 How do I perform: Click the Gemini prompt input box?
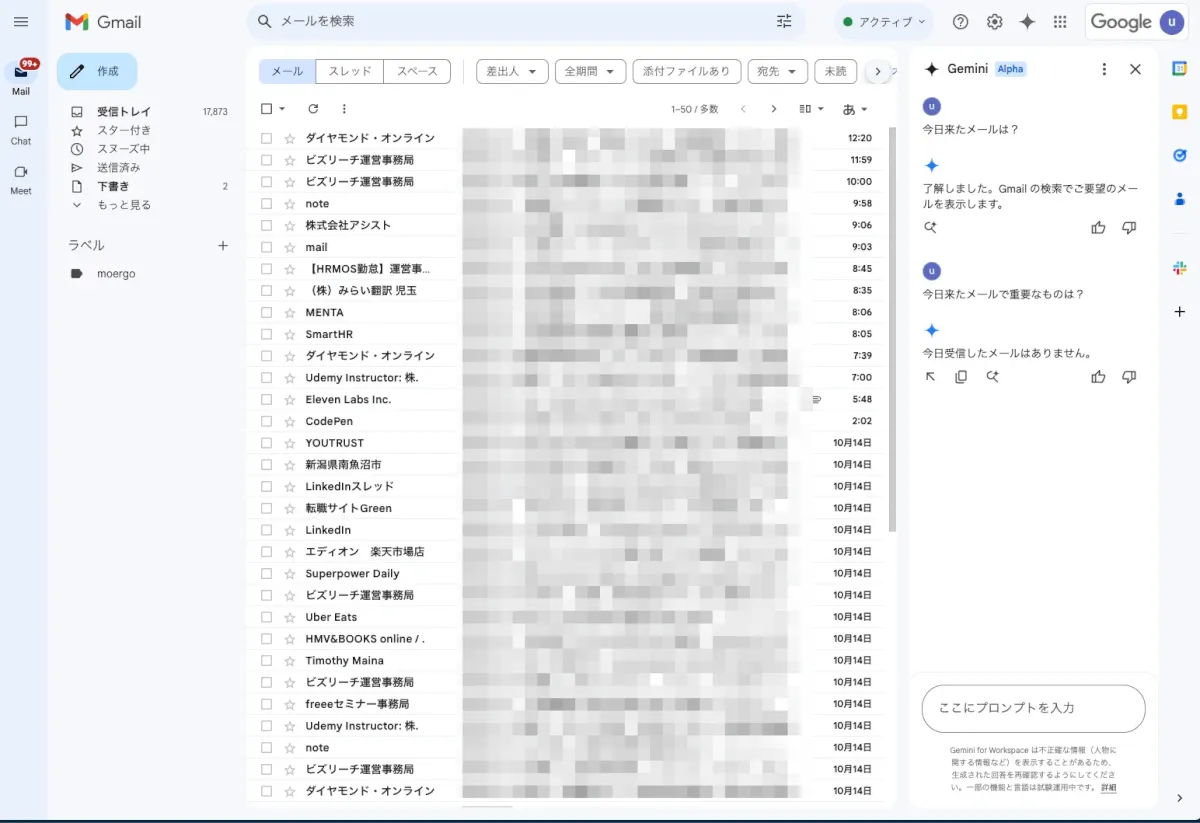tap(1033, 708)
